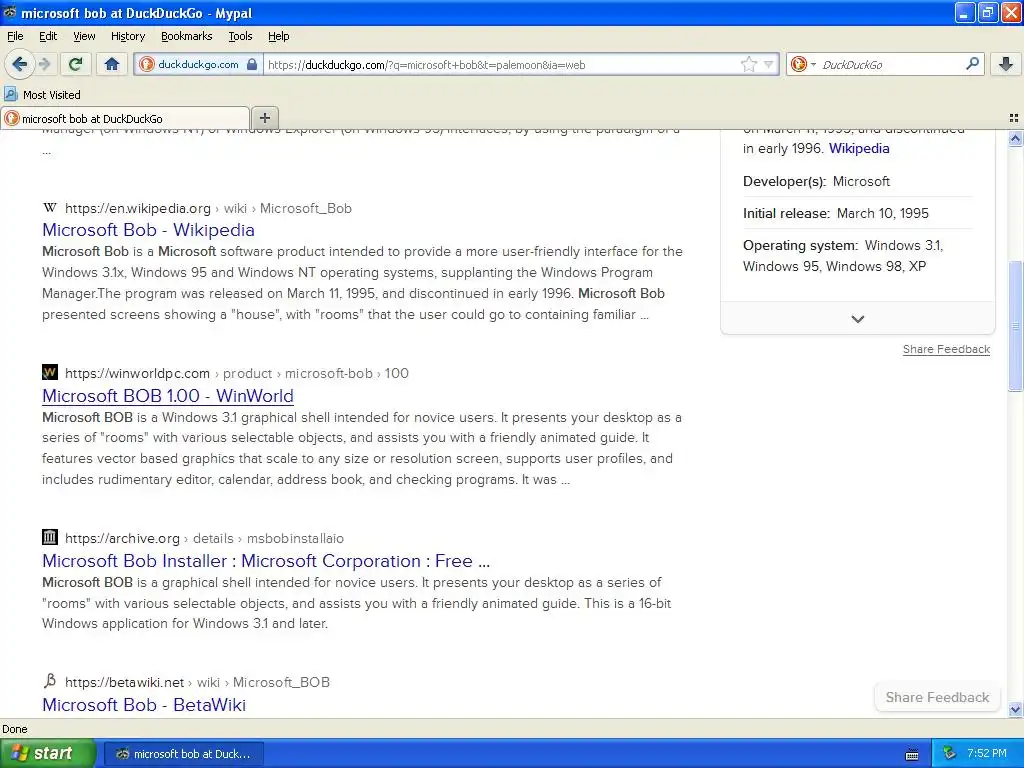Open the Help menu
The image size is (1024, 768).
(278, 36)
